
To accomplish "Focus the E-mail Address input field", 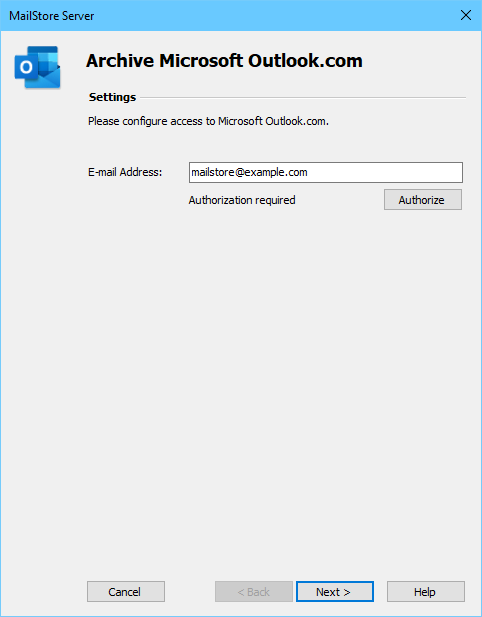I will click(x=326, y=172).
